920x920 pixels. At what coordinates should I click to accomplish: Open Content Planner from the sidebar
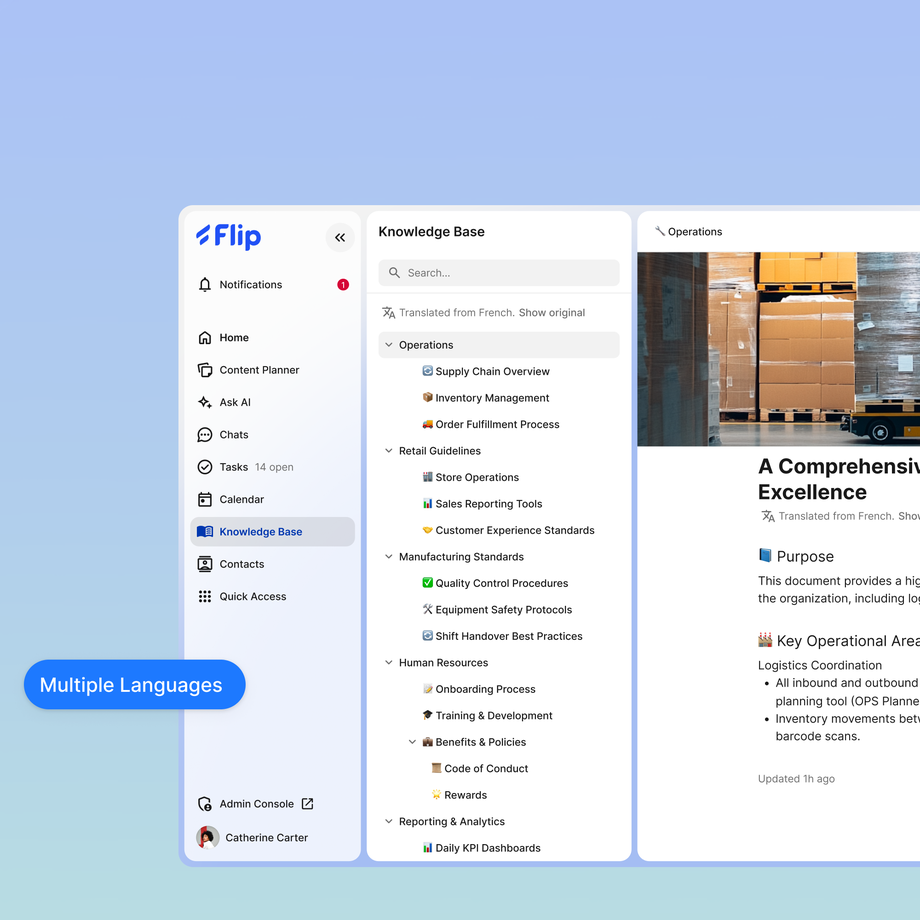(x=272, y=370)
